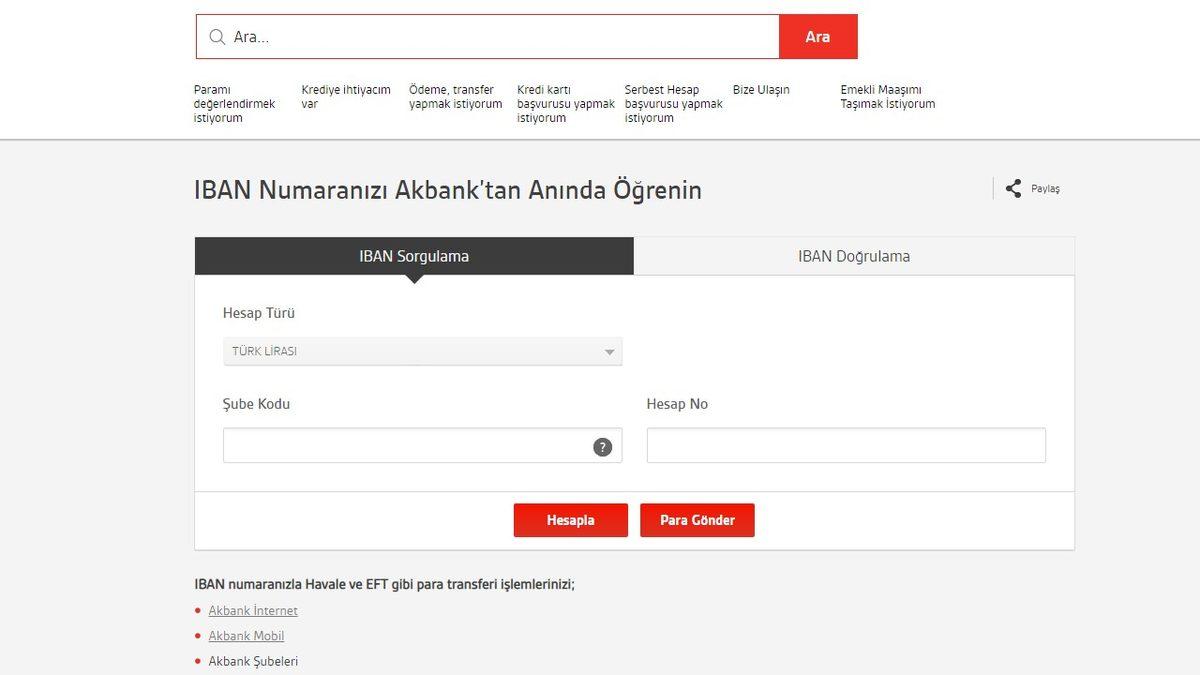The height and width of the screenshot is (675, 1200).
Task: Open the Akbank İnternet link
Action: [x=253, y=610]
